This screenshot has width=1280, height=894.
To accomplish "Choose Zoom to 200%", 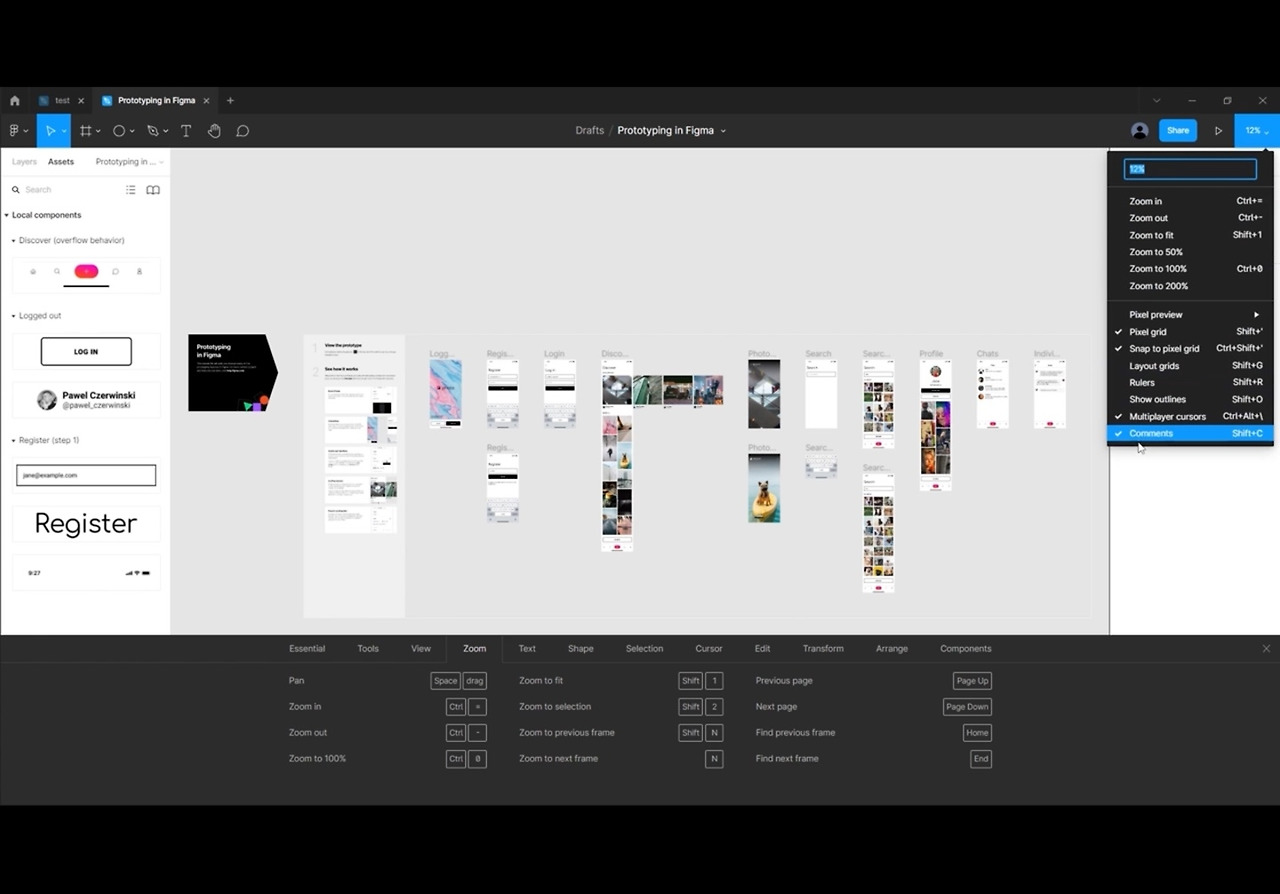I will pos(1190,287).
